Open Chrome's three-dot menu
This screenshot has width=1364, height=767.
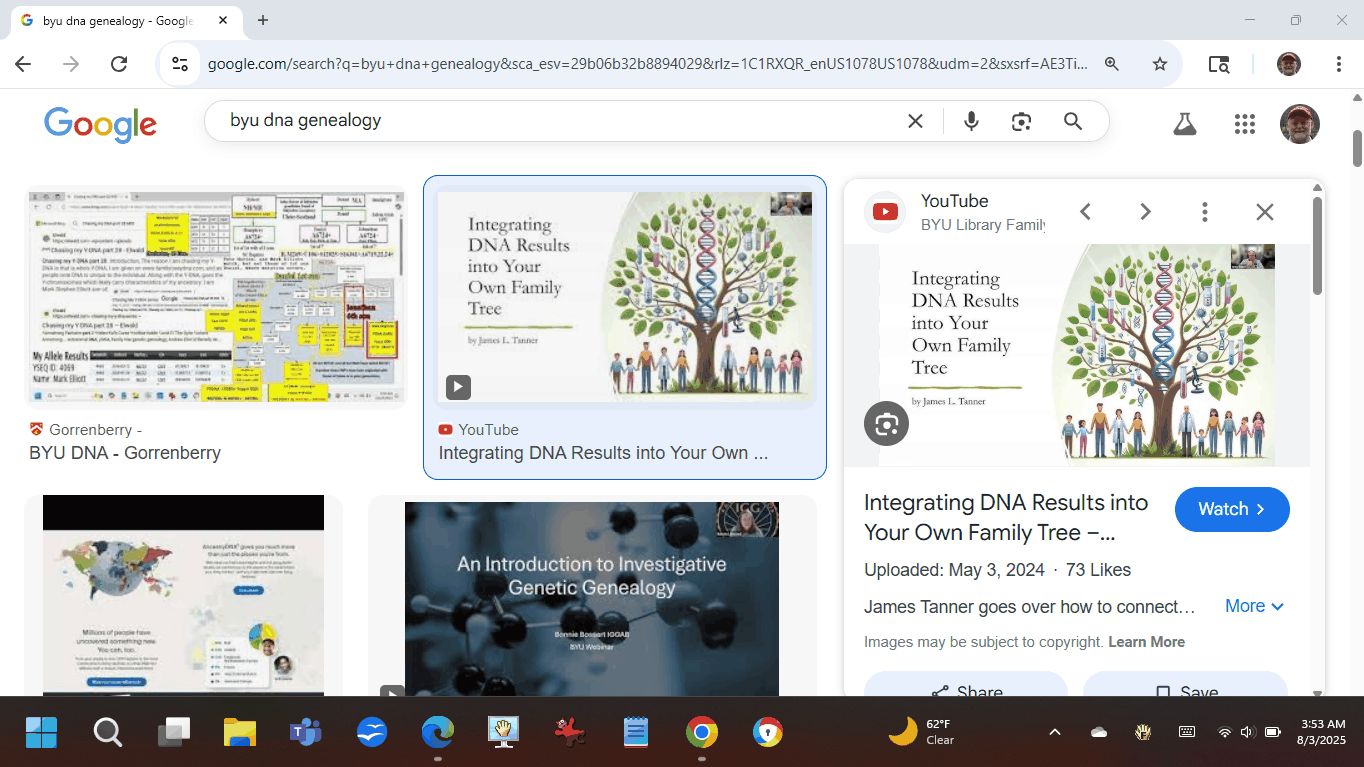point(1338,64)
